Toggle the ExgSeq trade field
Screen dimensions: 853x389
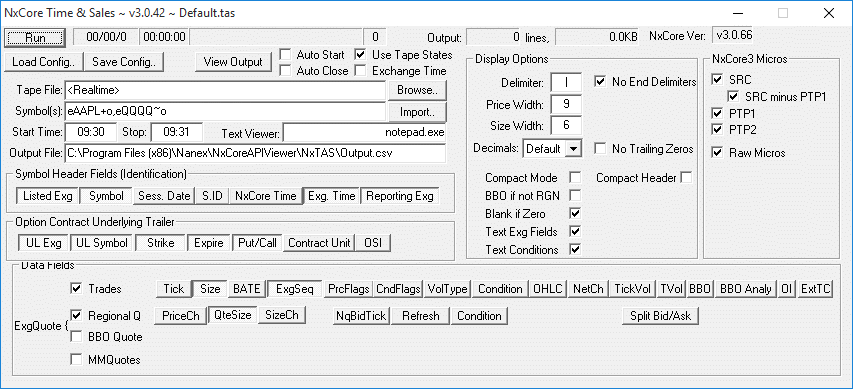(295, 289)
